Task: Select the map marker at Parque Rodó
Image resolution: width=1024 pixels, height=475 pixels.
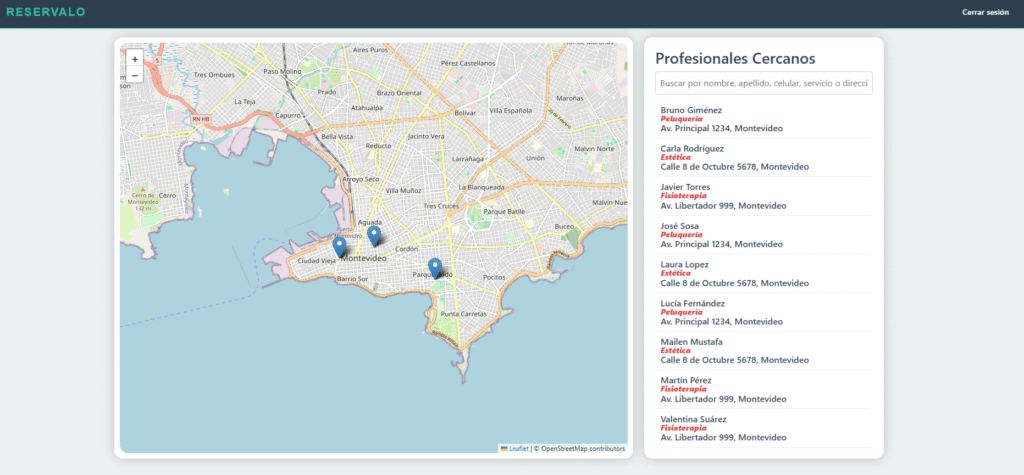Action: [434, 267]
